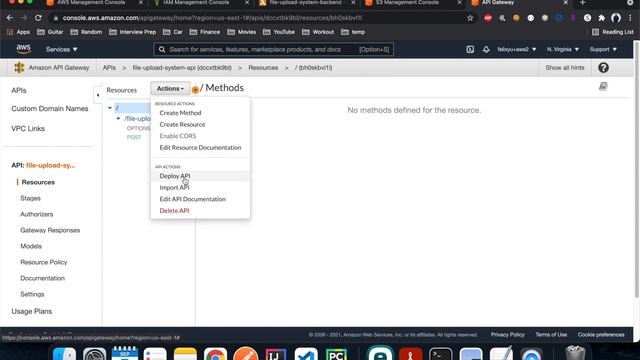Viewport: 640px width, 360px height.
Task: Choose Create Method from Actions menu
Action: point(180,113)
